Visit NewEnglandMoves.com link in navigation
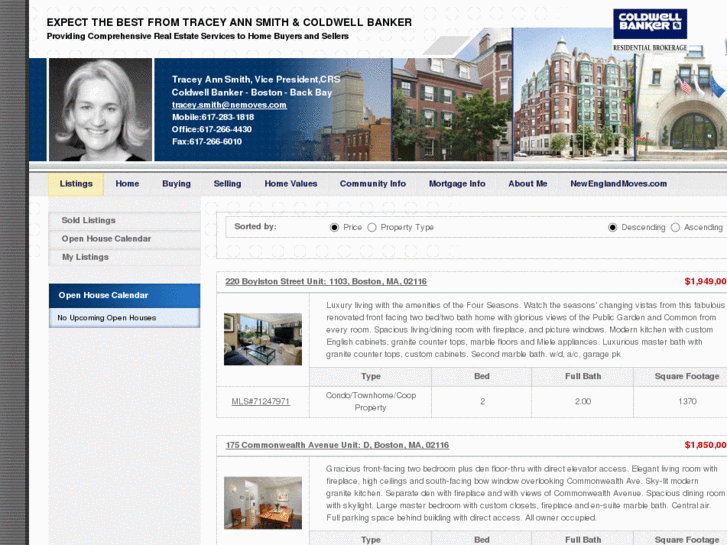The height and width of the screenshot is (545, 727). coord(619,184)
